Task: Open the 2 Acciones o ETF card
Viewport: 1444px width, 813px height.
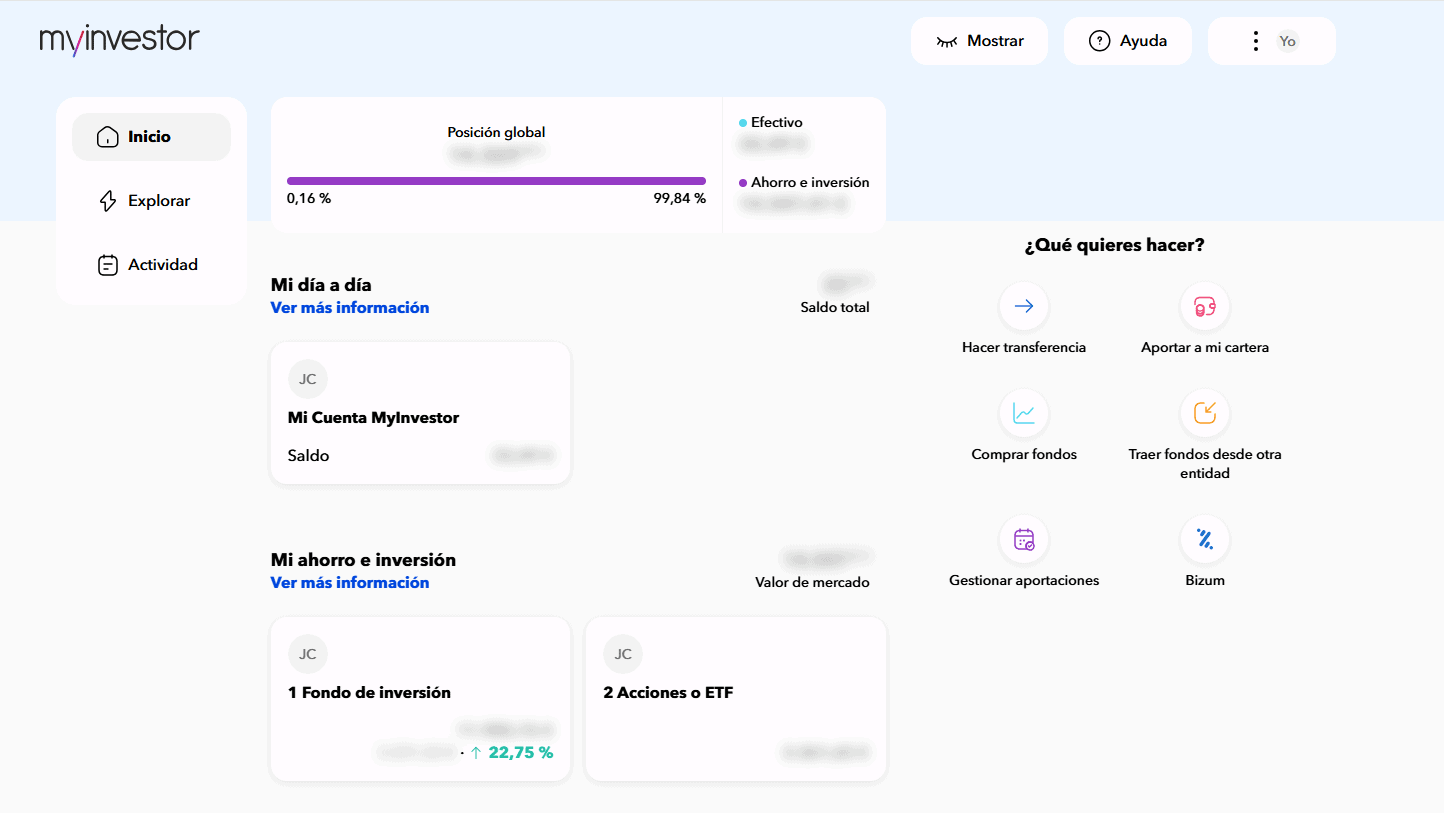Action: [736, 699]
